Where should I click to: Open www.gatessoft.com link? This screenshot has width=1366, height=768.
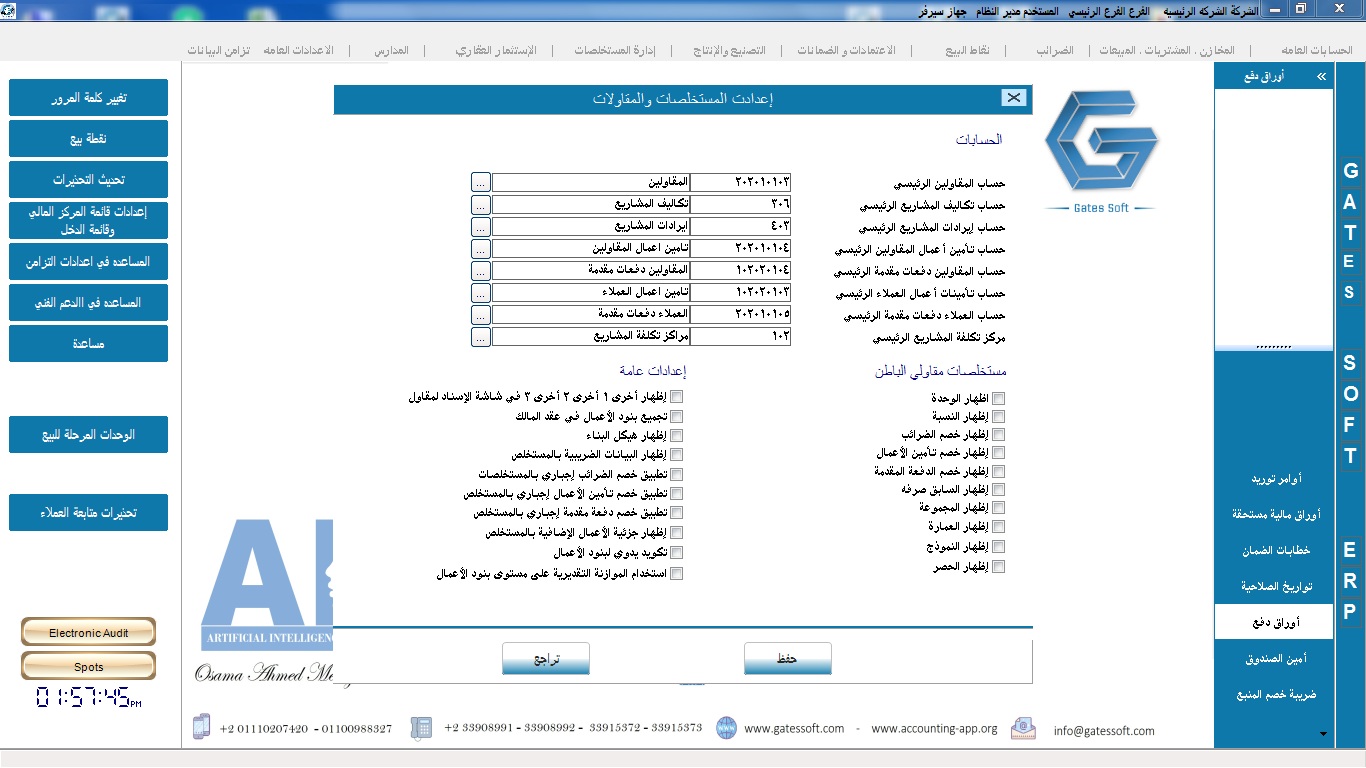794,729
